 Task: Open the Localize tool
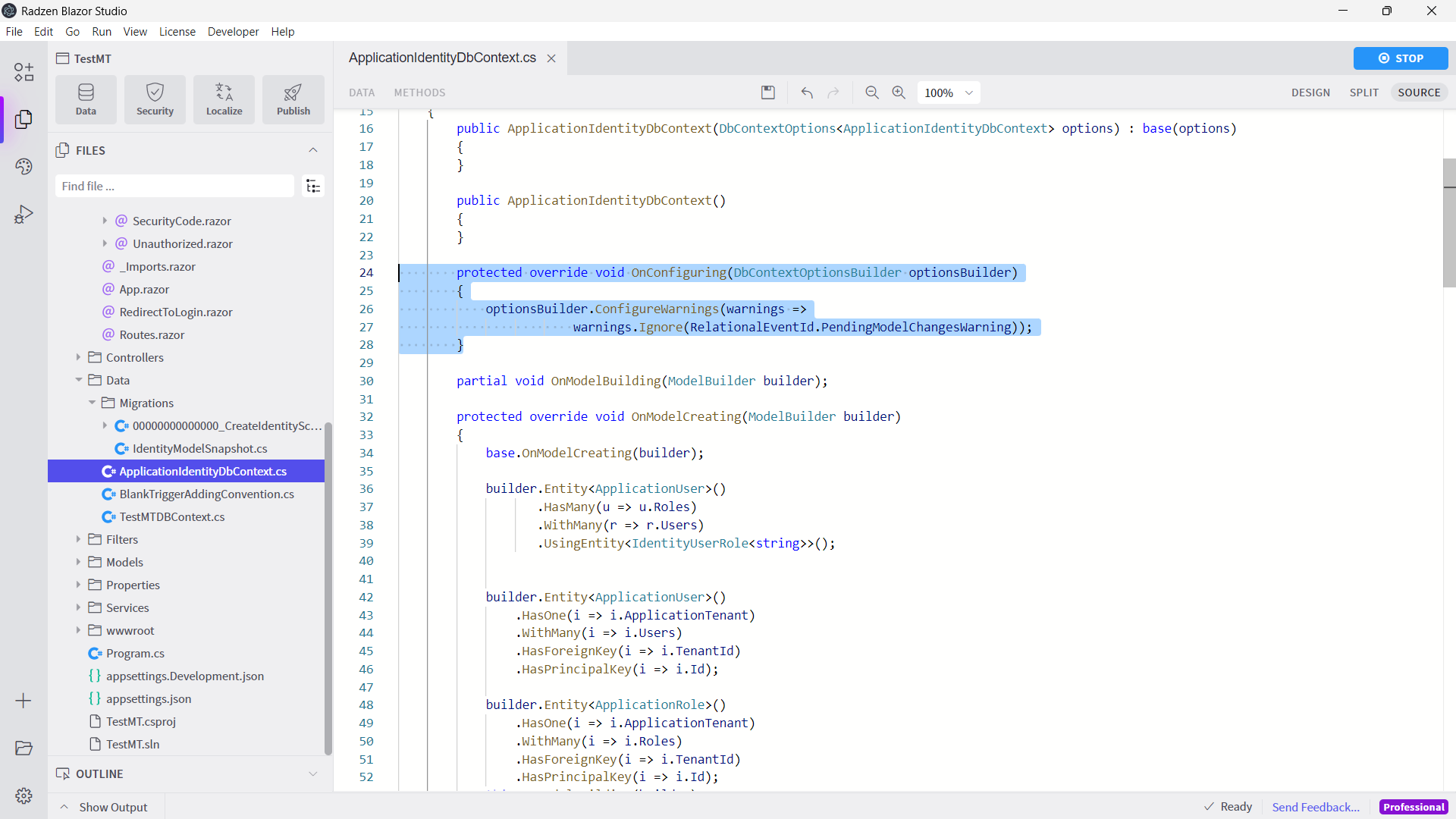pos(224,99)
